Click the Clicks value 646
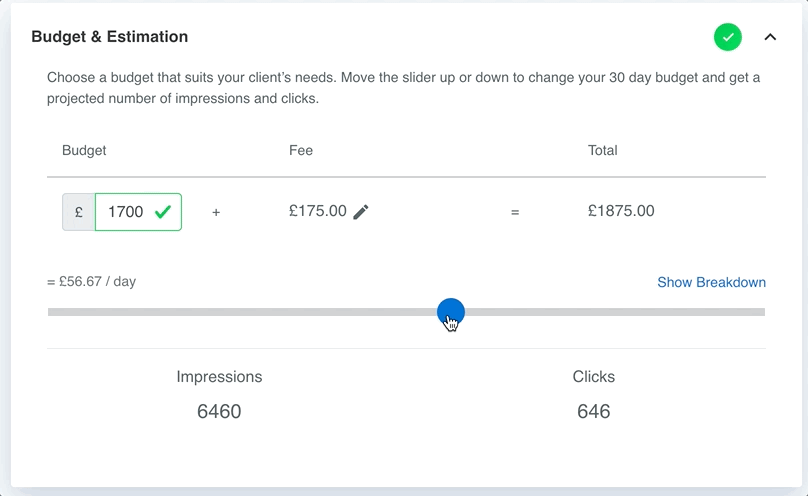Viewport: 808px width, 496px height. tap(594, 412)
